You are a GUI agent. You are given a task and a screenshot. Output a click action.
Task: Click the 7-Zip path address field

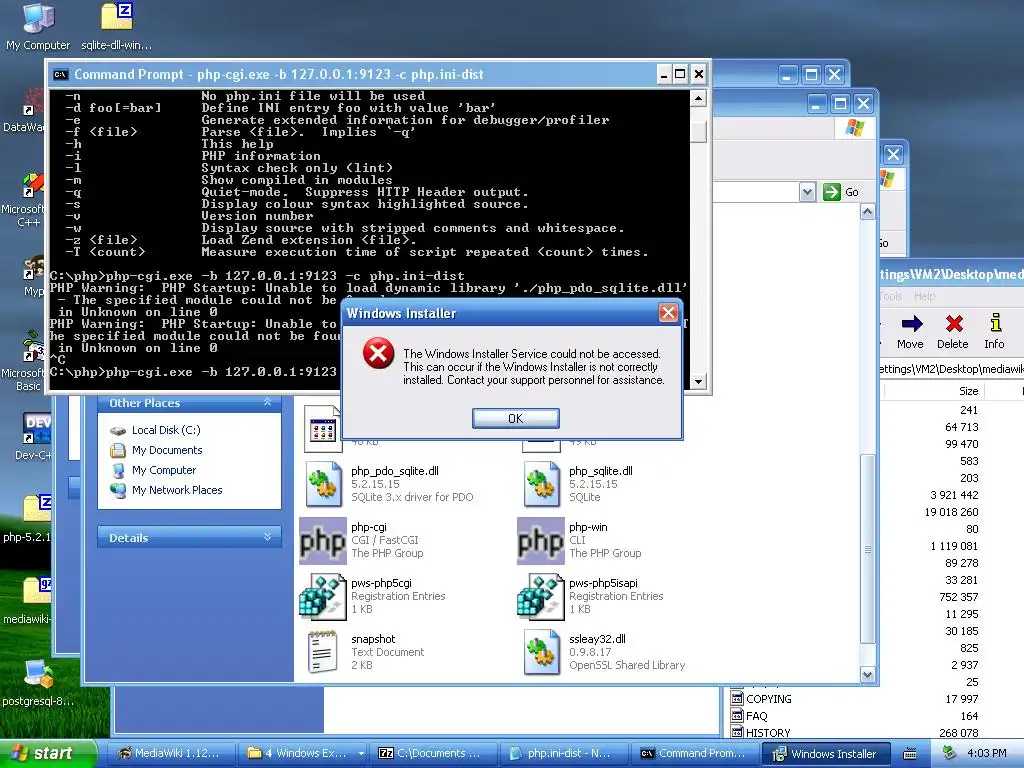(x=952, y=369)
